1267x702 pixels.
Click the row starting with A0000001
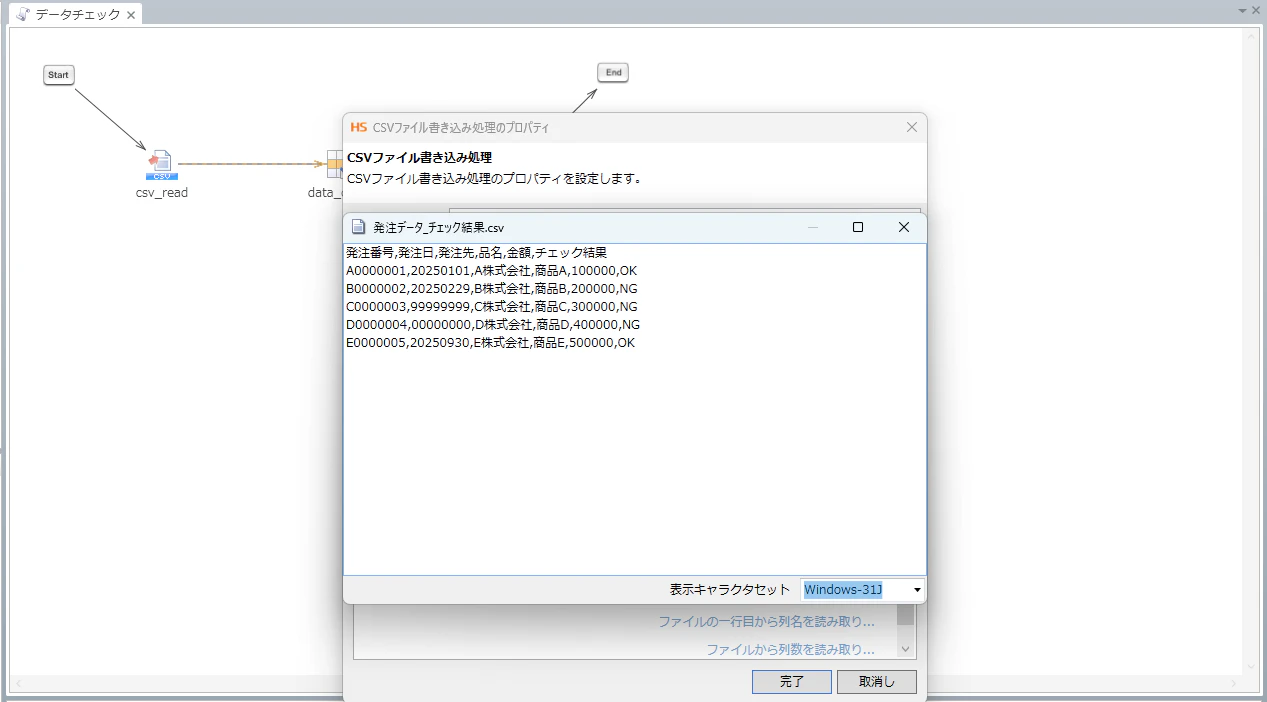(x=492, y=271)
